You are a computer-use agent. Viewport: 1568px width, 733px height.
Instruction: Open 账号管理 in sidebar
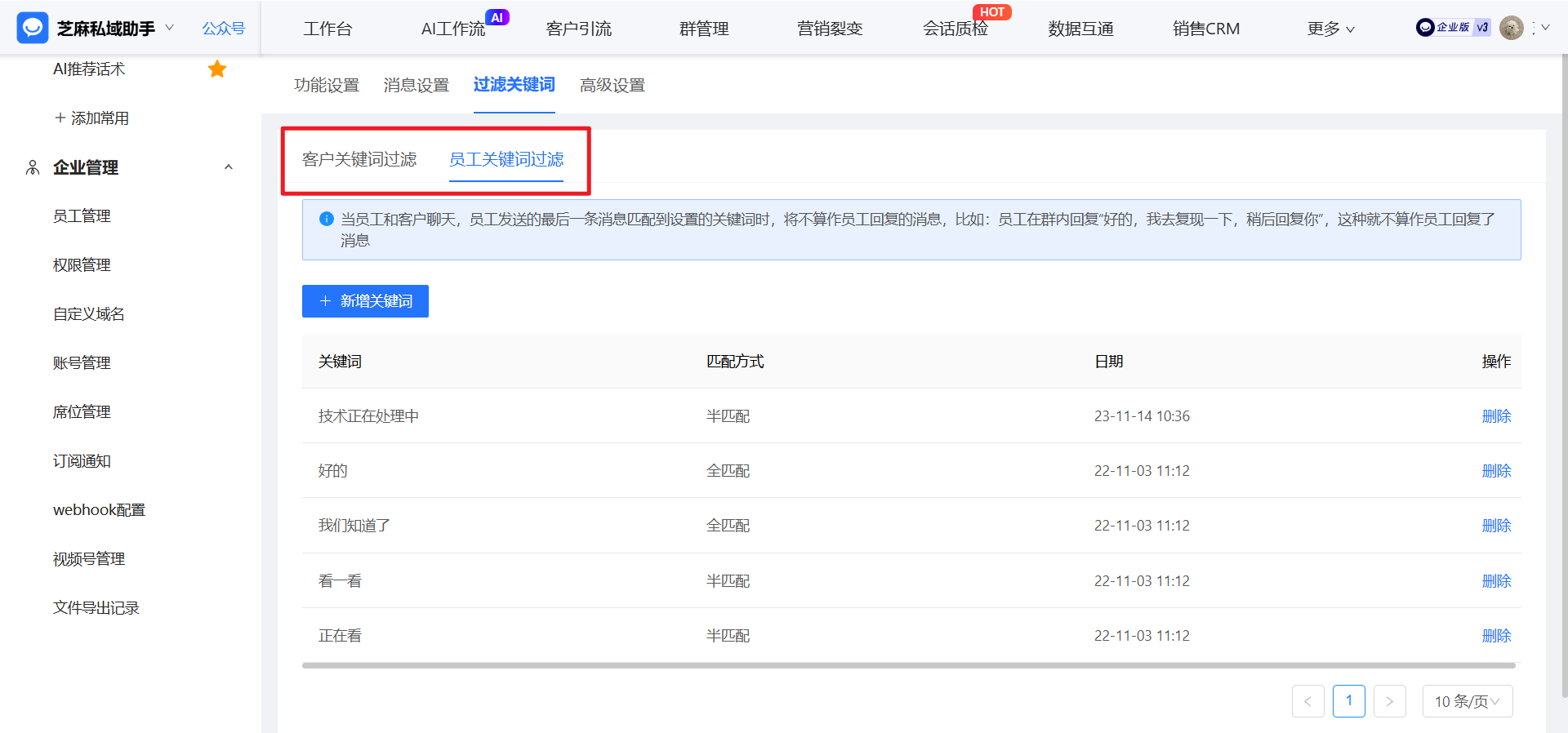[82, 363]
